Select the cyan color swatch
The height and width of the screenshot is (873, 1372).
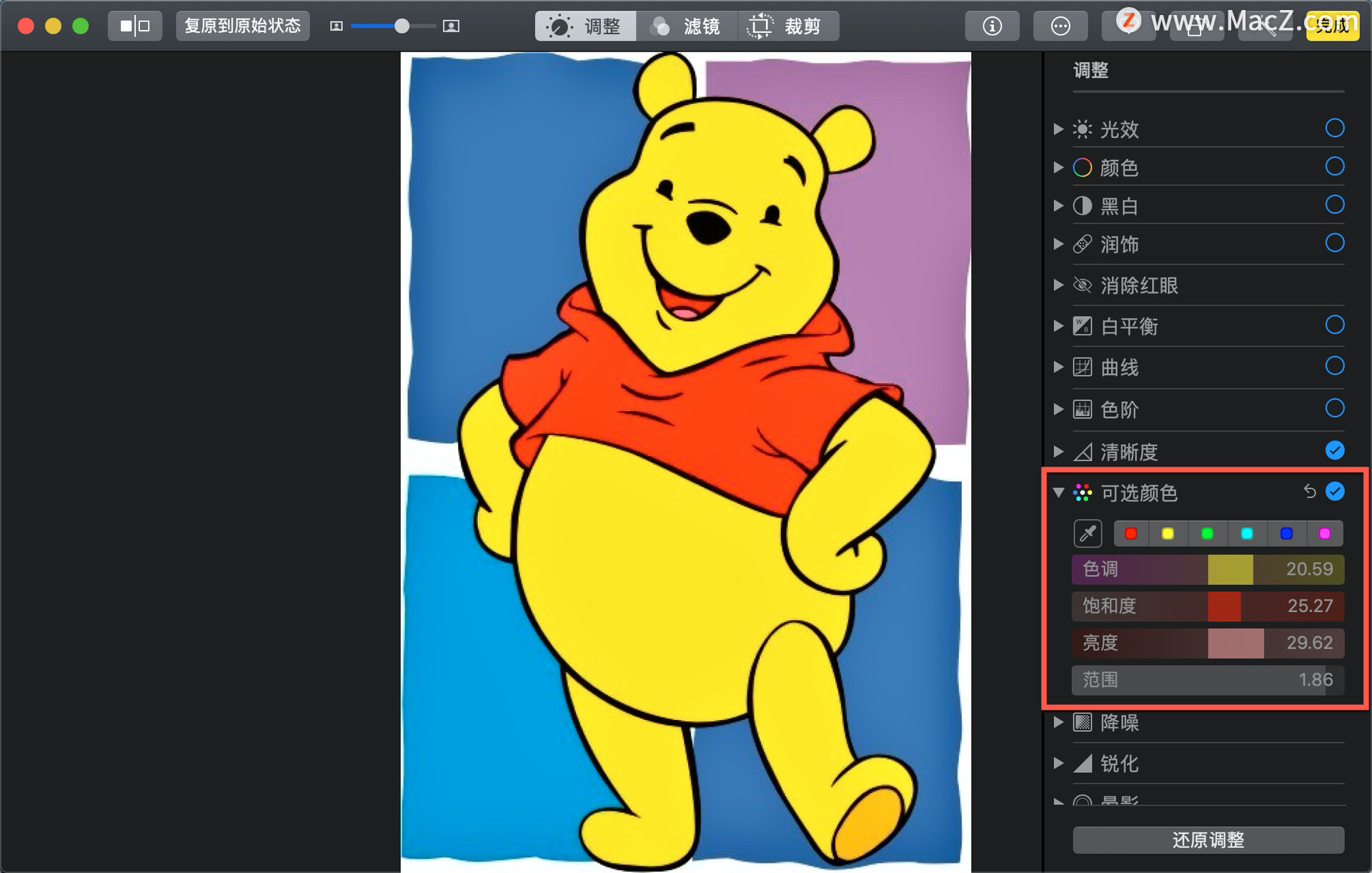[1247, 533]
